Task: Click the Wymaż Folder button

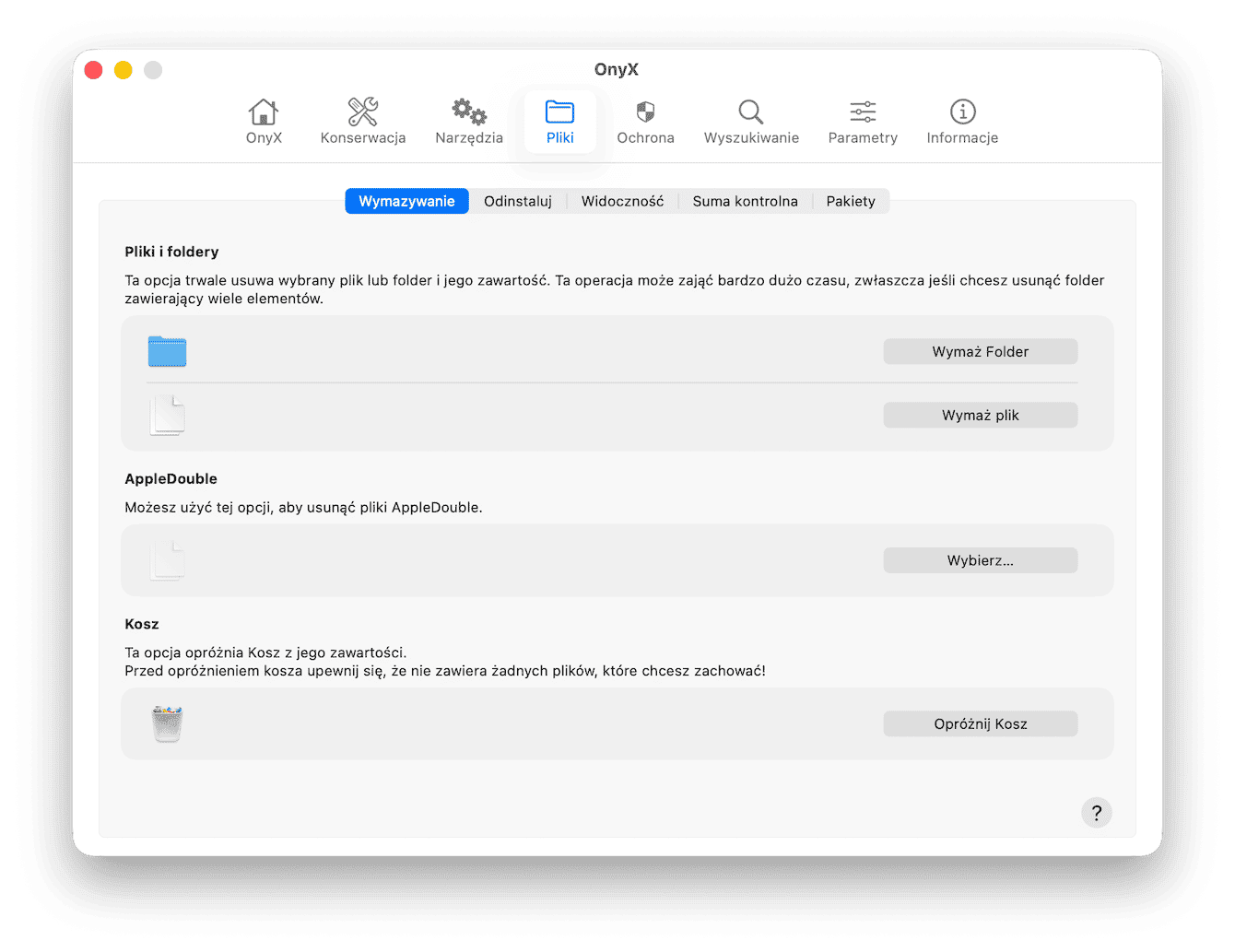Action: [981, 351]
